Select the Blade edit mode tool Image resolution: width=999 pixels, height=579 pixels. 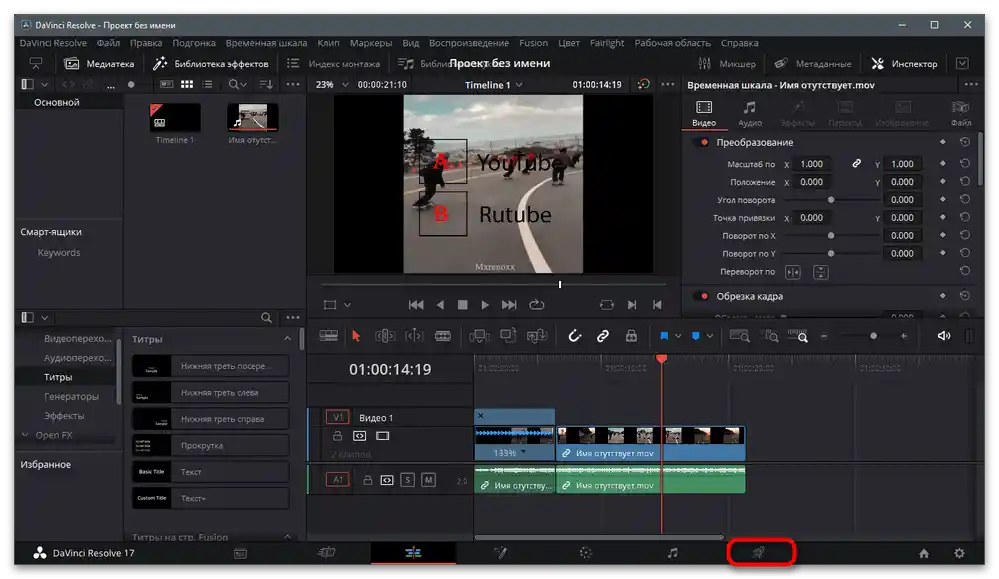pyautogui.click(x=443, y=336)
